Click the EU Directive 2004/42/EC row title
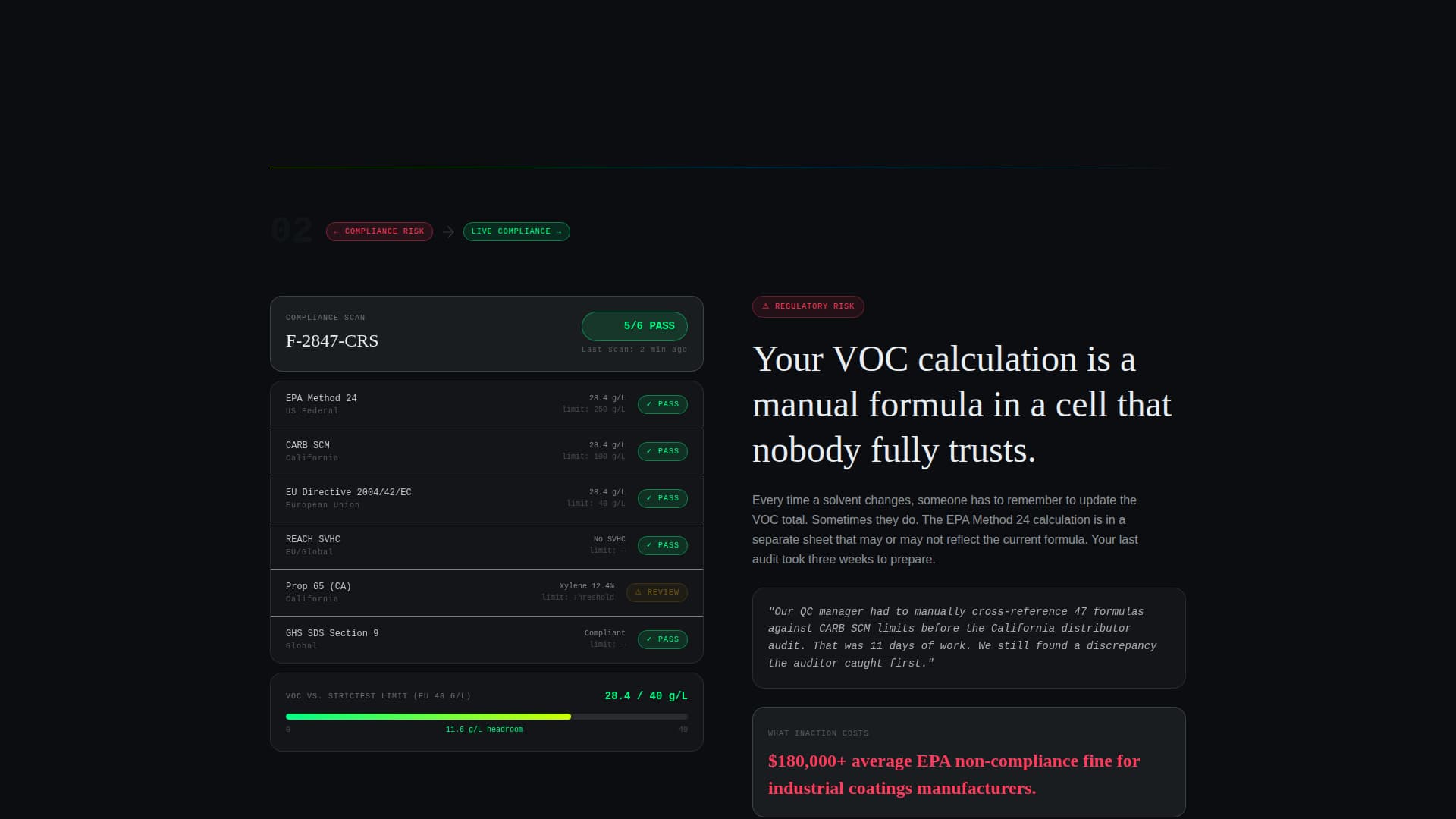Image resolution: width=1456 pixels, height=819 pixels. click(349, 492)
